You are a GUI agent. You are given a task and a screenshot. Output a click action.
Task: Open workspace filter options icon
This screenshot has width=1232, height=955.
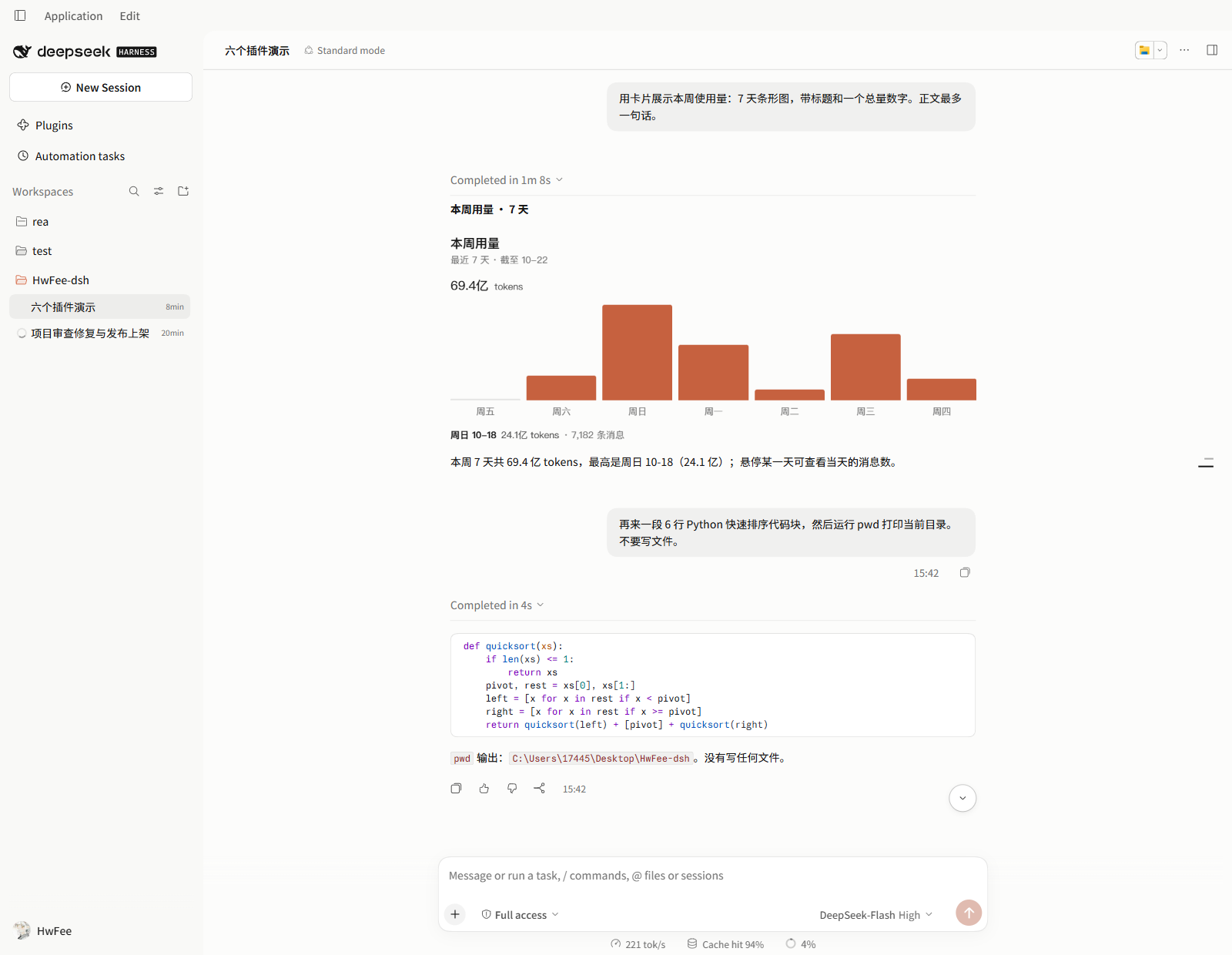159,191
